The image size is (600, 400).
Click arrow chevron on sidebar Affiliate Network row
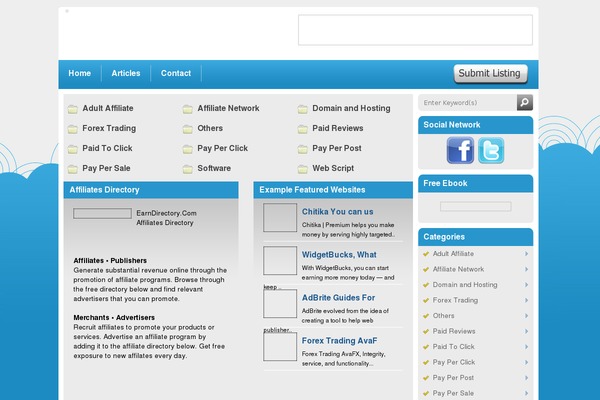527,269
